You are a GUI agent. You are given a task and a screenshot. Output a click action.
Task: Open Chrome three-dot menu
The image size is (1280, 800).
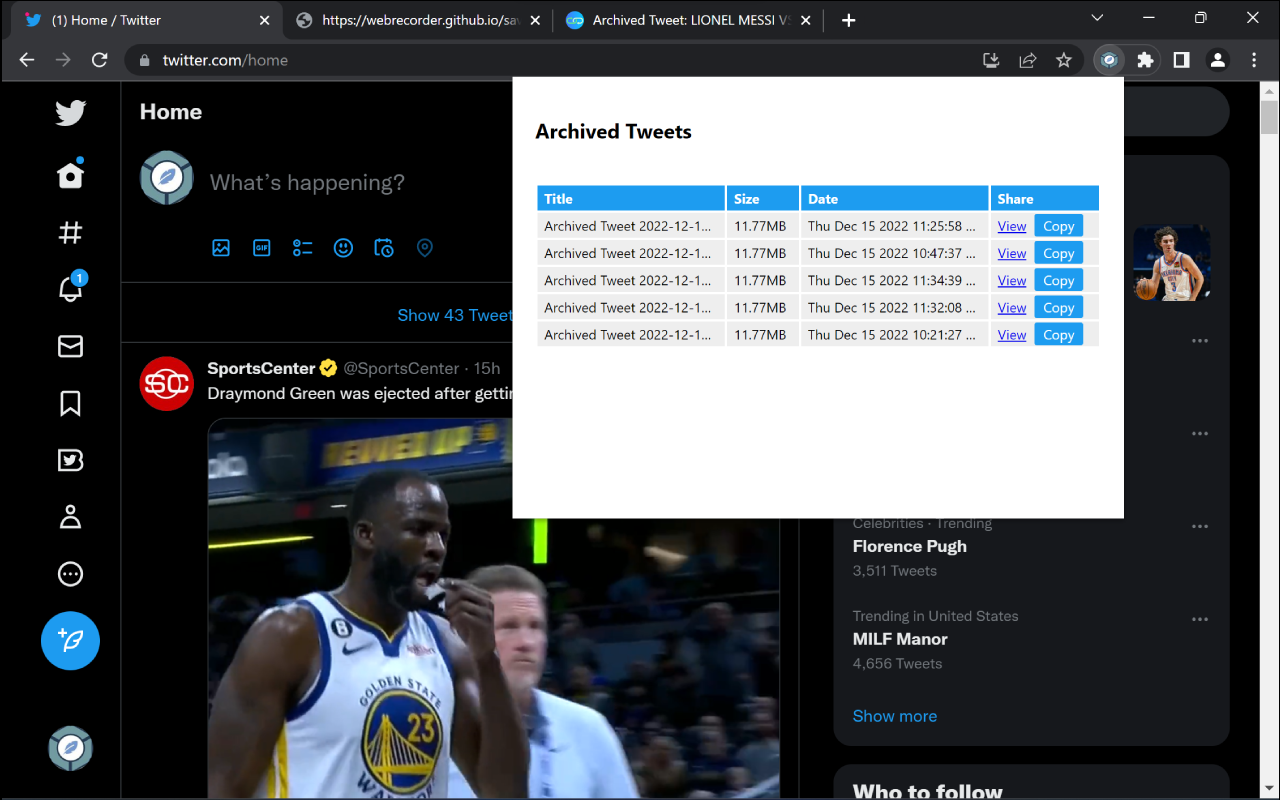1254,60
